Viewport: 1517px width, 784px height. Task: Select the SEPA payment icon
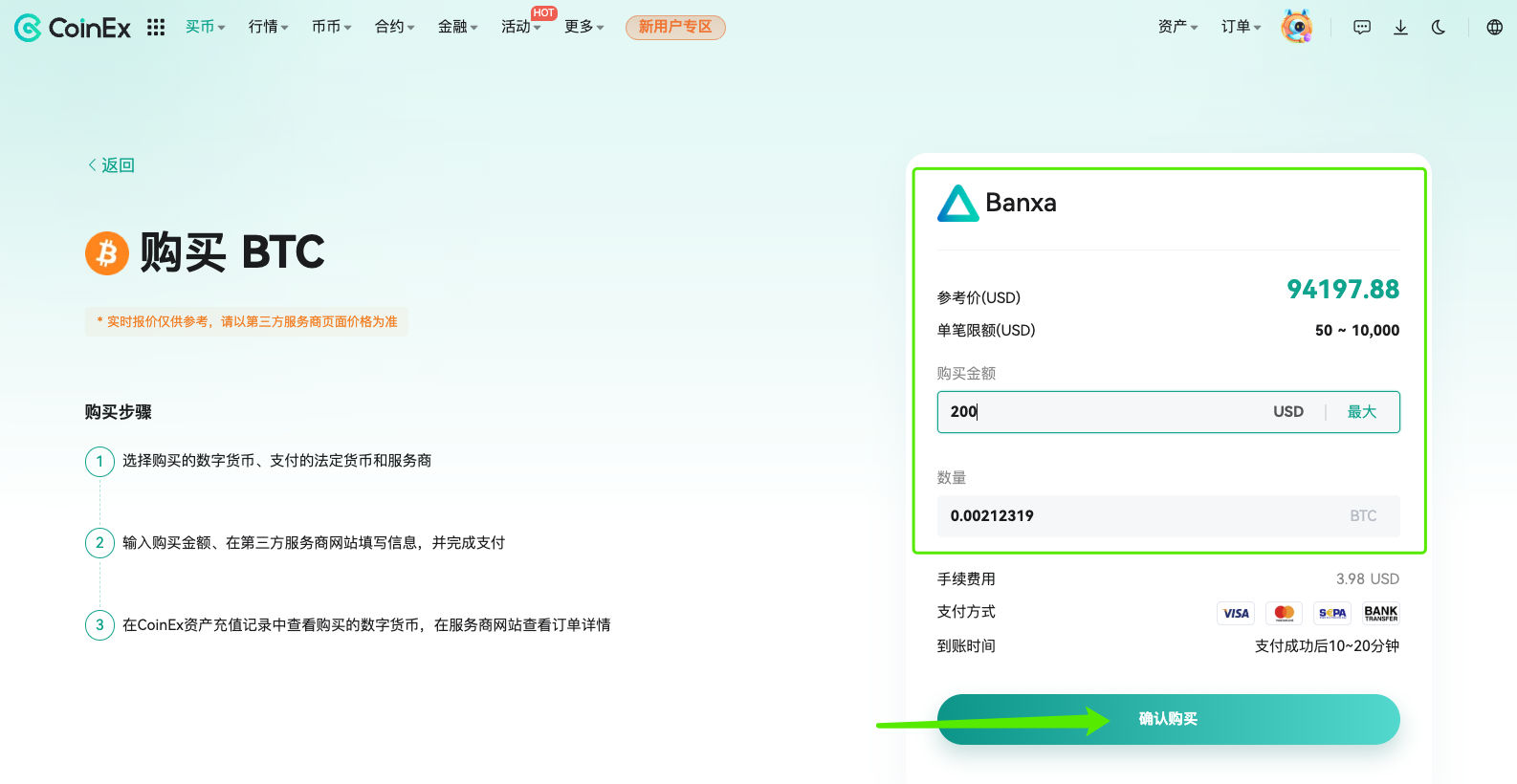click(x=1332, y=613)
